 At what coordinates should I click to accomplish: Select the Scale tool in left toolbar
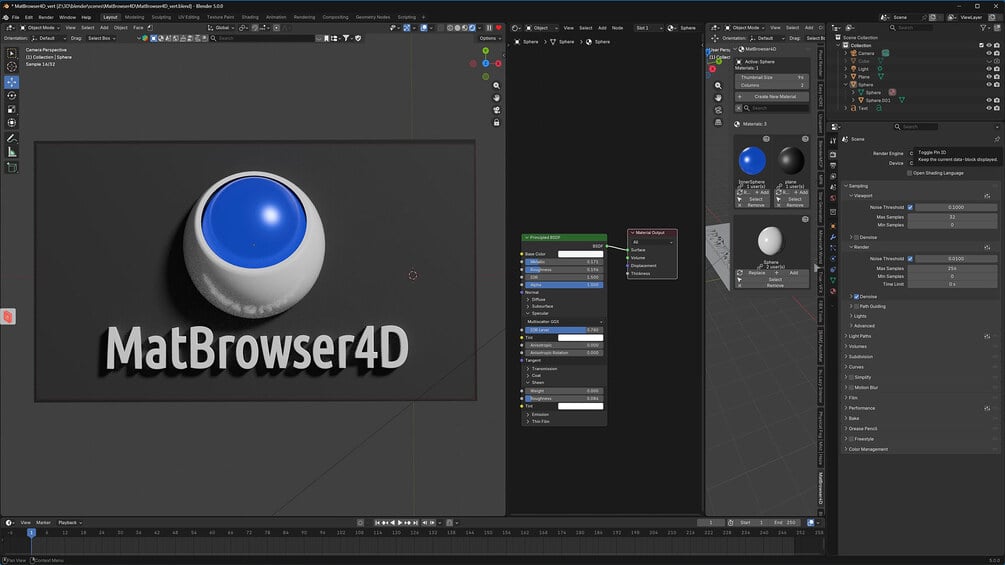point(12,109)
